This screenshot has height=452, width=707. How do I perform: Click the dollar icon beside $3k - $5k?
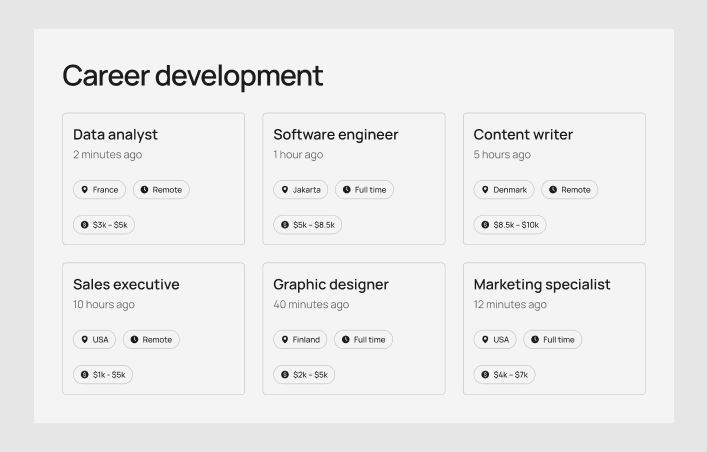click(x=85, y=225)
